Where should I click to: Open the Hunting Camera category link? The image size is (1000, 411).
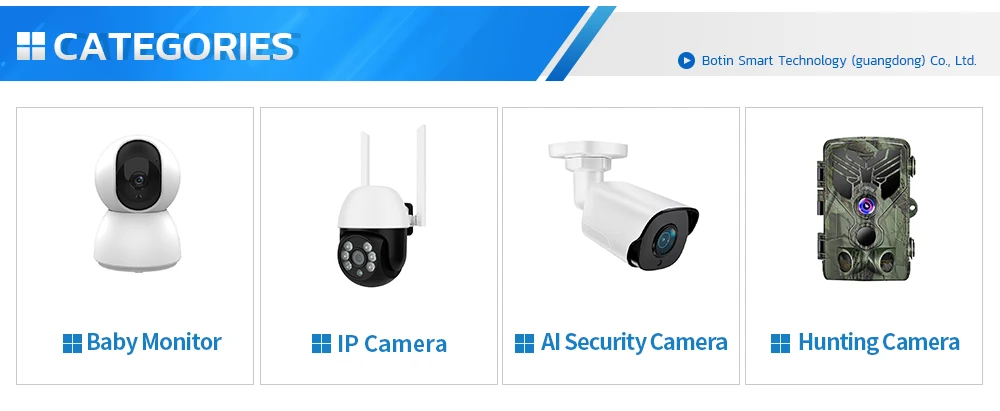click(879, 343)
